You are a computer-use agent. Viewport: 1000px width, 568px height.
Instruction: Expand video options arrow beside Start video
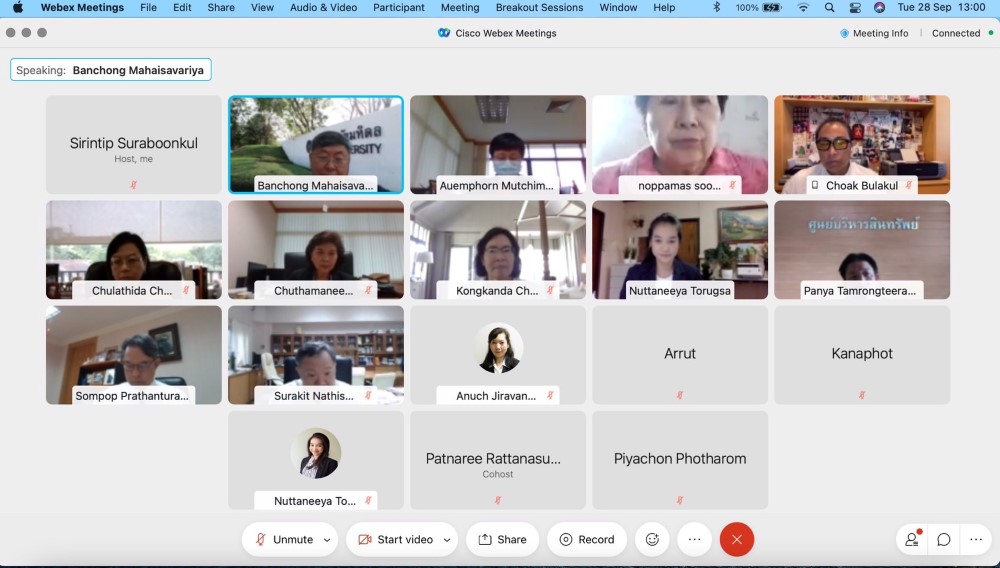tap(447, 539)
